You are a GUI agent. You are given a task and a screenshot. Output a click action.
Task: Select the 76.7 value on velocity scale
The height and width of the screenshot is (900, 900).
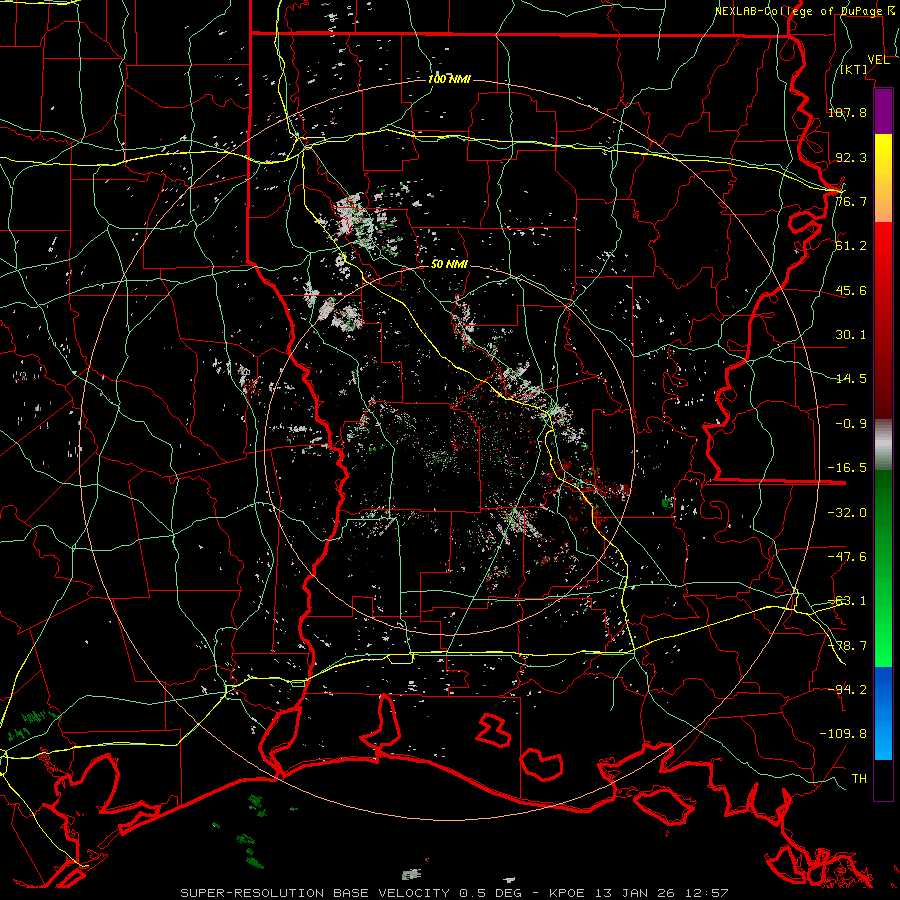pos(851,201)
